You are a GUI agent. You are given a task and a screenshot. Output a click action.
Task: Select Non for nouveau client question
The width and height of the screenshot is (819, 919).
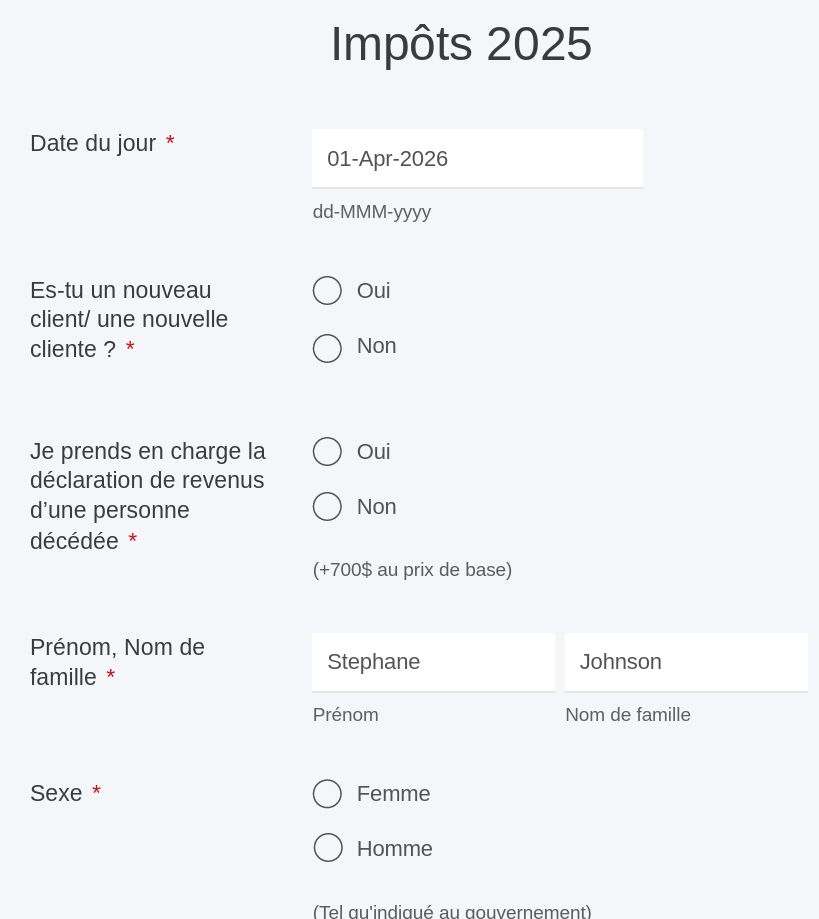pos(327,348)
